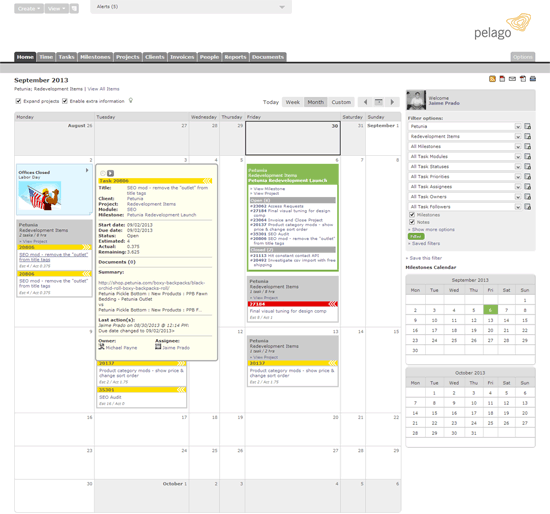
Task: Open the Documents tab
Action: pos(268,57)
